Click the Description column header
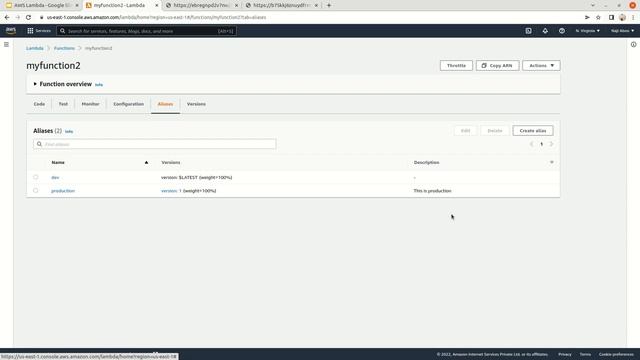640x360 pixels. pos(427,162)
